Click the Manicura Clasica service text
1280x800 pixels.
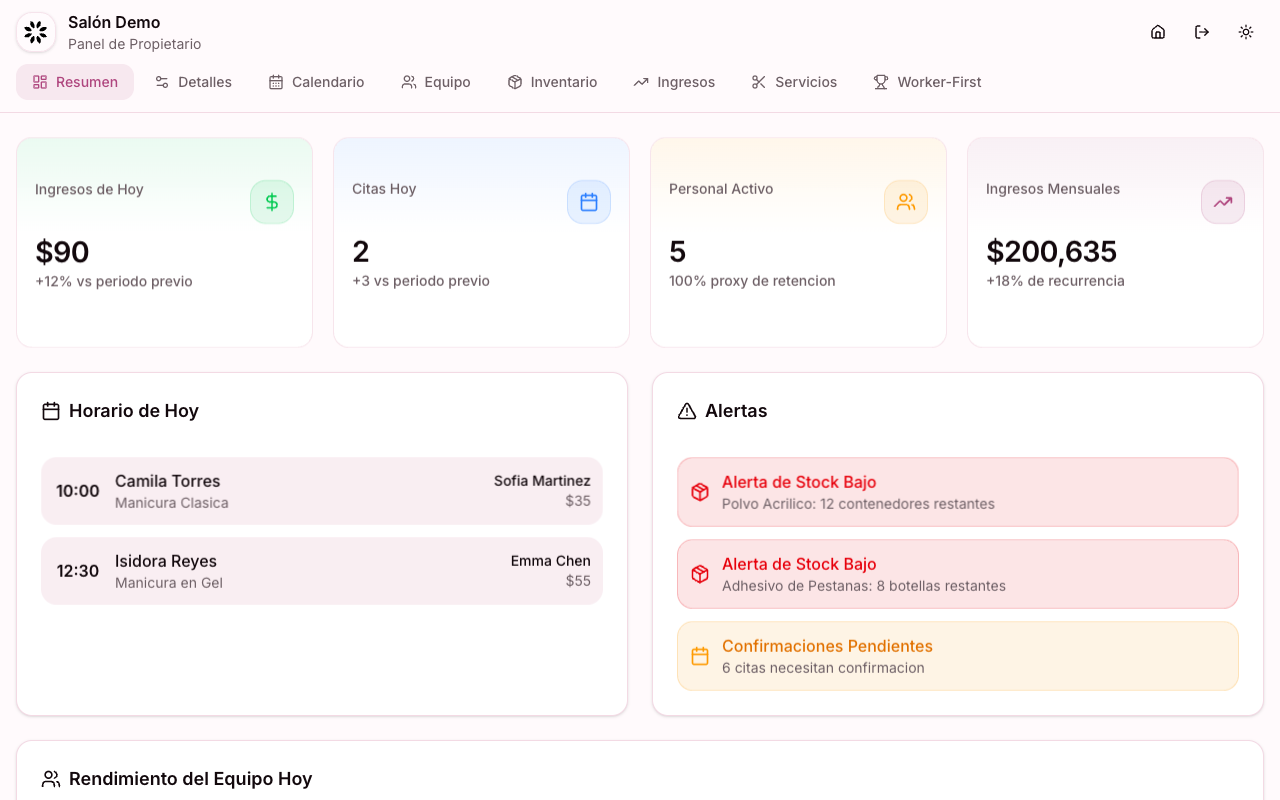click(x=172, y=503)
